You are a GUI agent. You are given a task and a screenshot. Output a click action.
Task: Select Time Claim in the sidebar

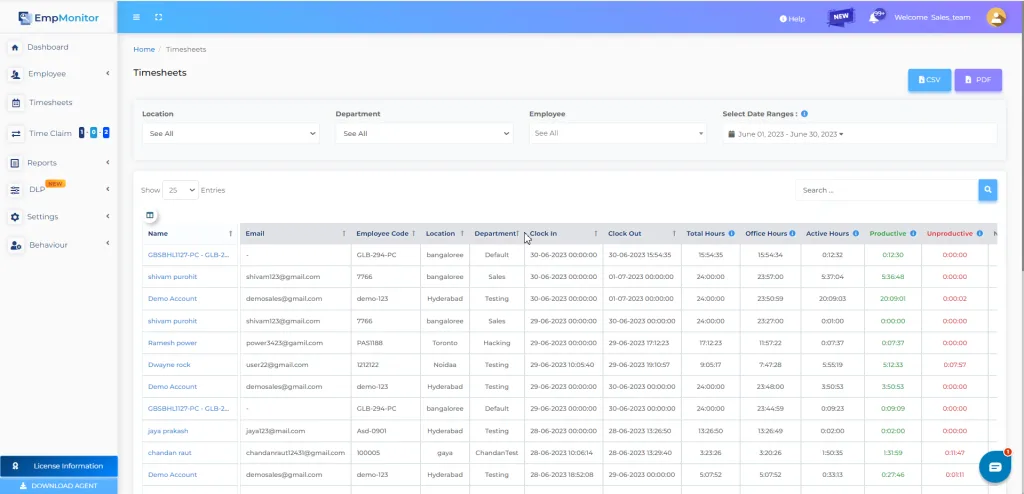[50, 133]
